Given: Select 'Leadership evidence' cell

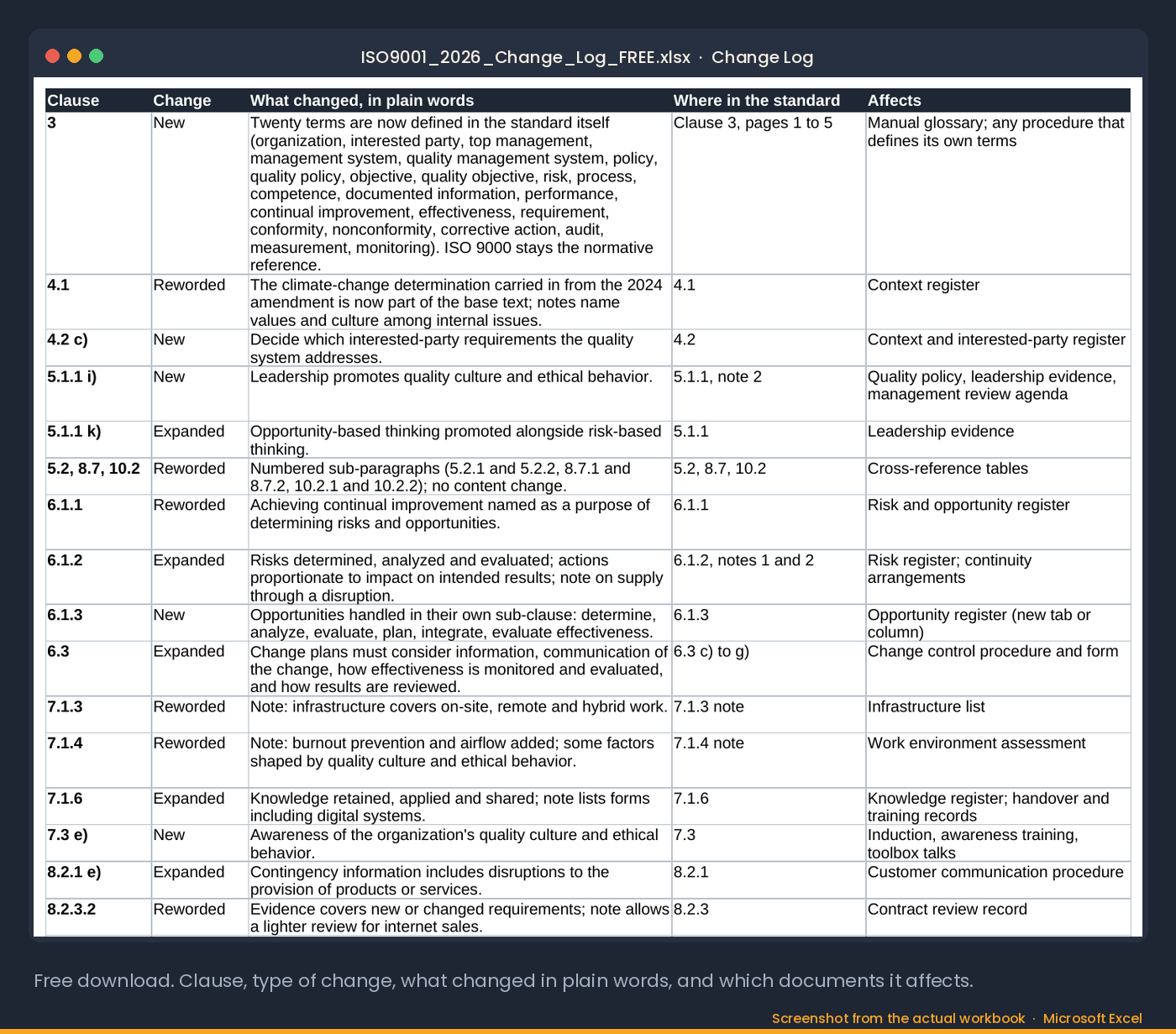Looking at the screenshot, I should pyautogui.click(x=998, y=439).
